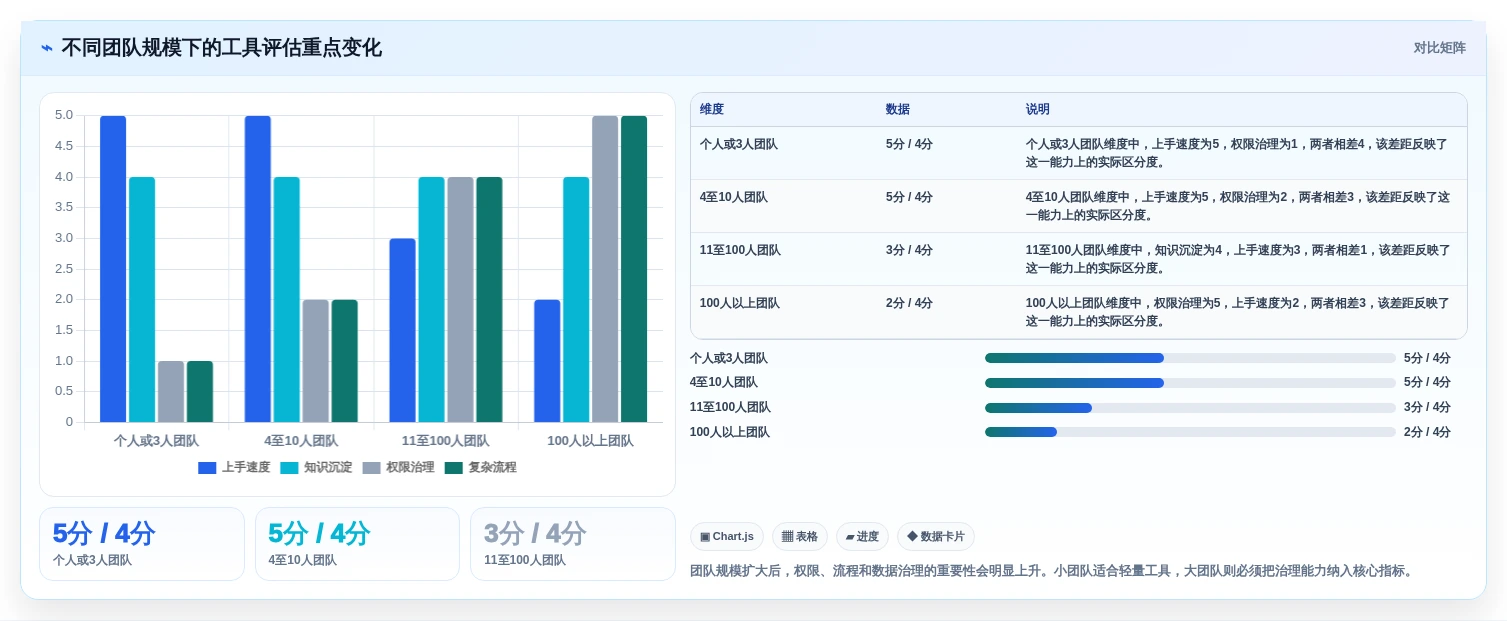This screenshot has height=621, width=1507.
Task: Toggle the 知识沉淀 legend swatch
Action: (x=289, y=467)
